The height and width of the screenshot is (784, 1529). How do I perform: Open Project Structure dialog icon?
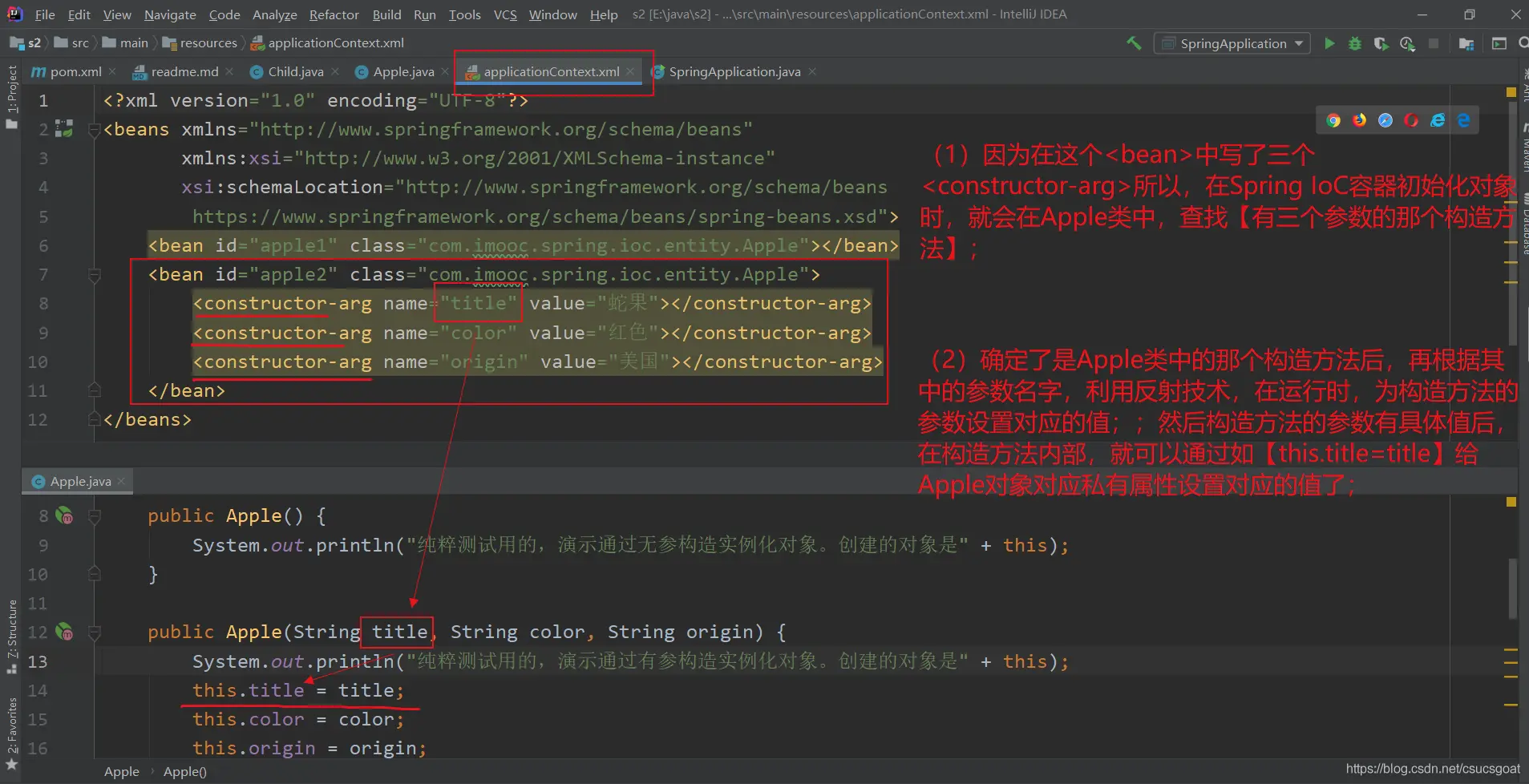(x=1466, y=43)
